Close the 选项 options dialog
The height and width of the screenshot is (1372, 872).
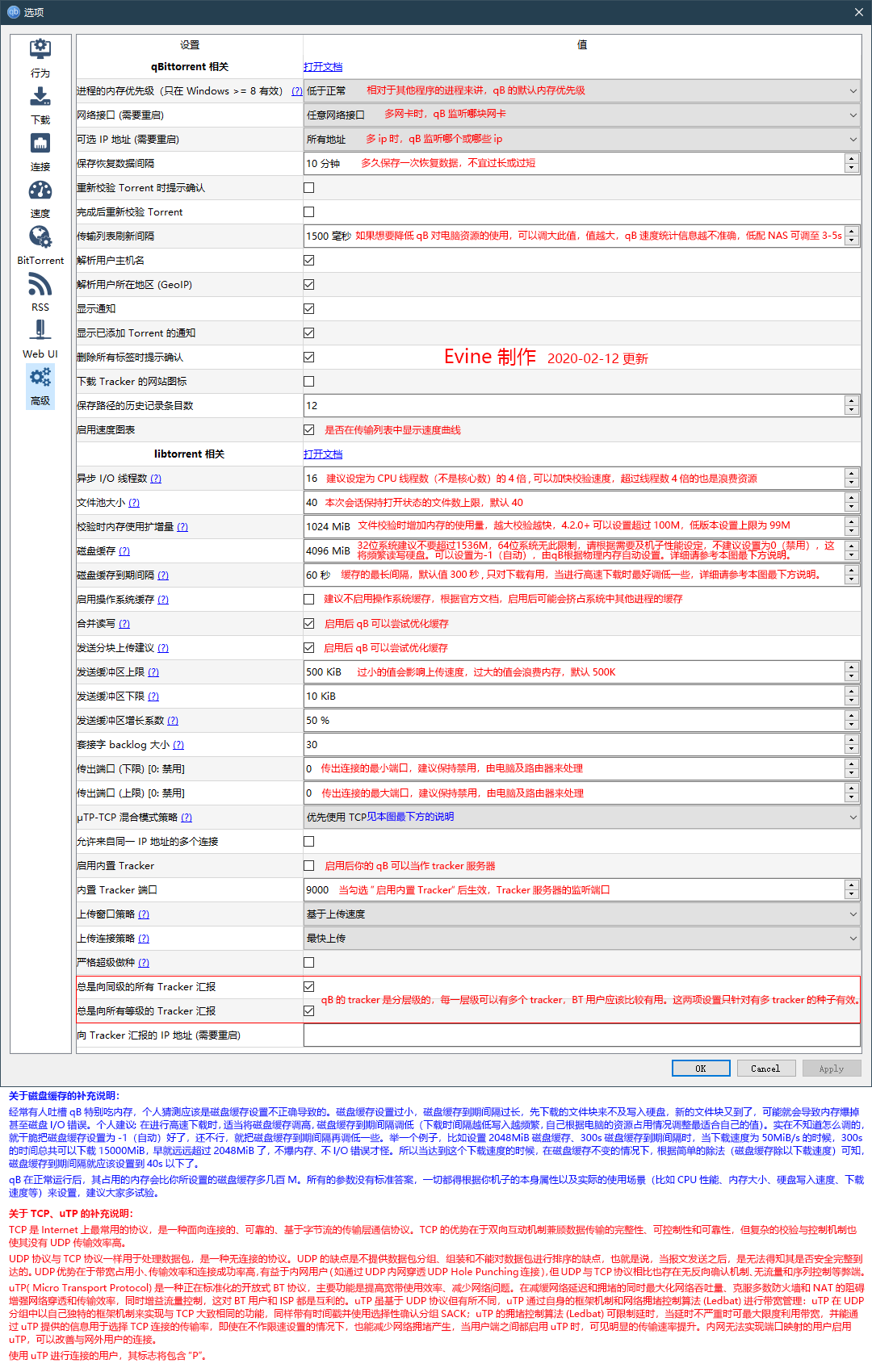coord(858,12)
